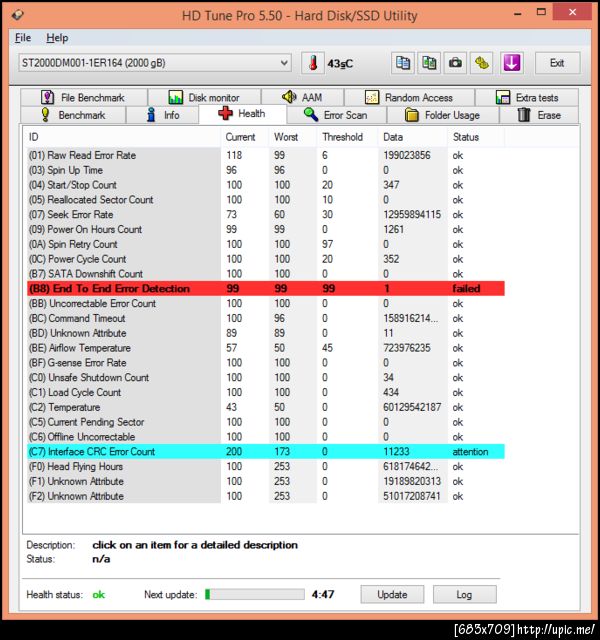This screenshot has height=640, width=600.
Task: Select Interface CRC Error Count row
Action: [266, 451]
